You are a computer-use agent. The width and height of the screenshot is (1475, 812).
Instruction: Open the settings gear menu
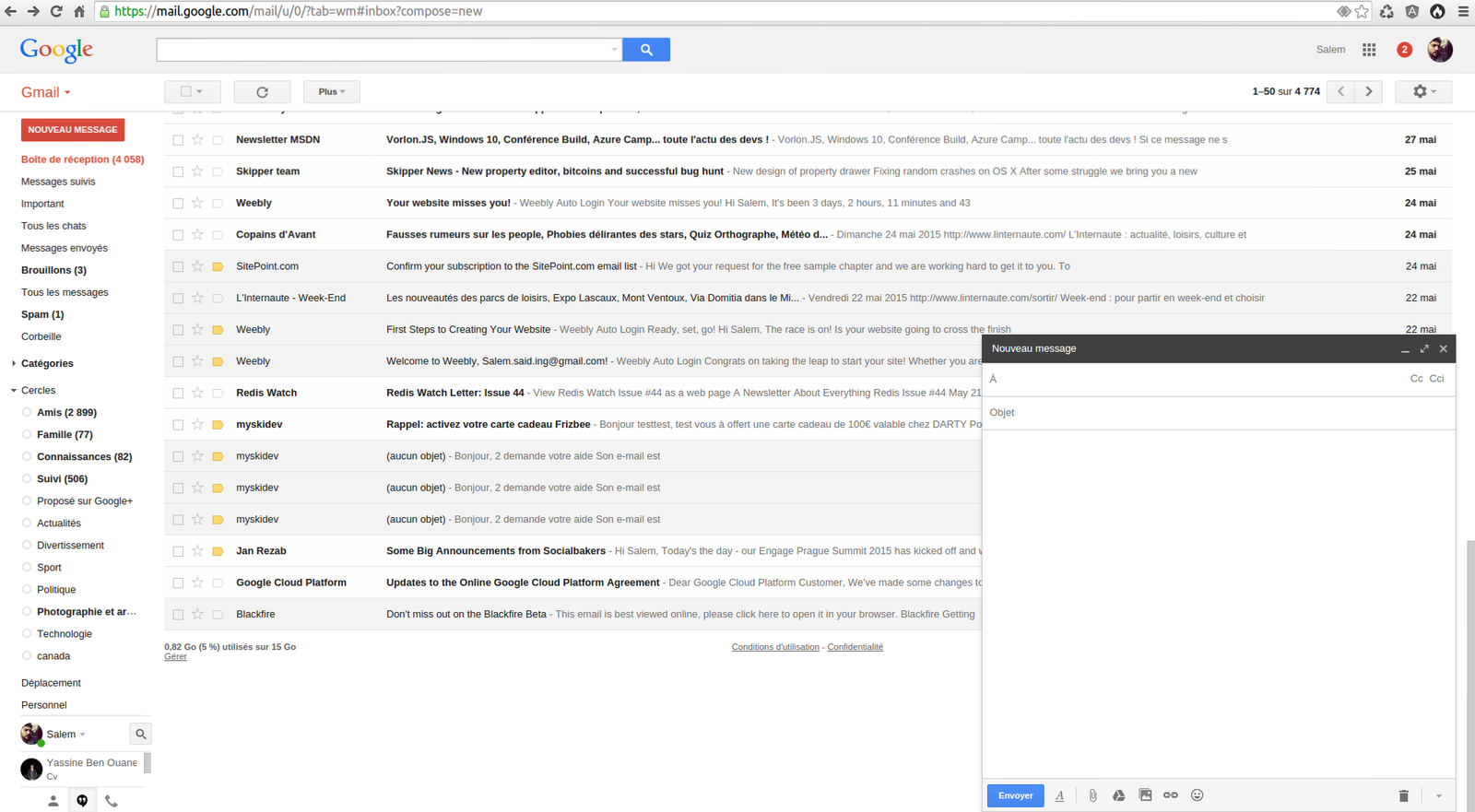(1424, 91)
